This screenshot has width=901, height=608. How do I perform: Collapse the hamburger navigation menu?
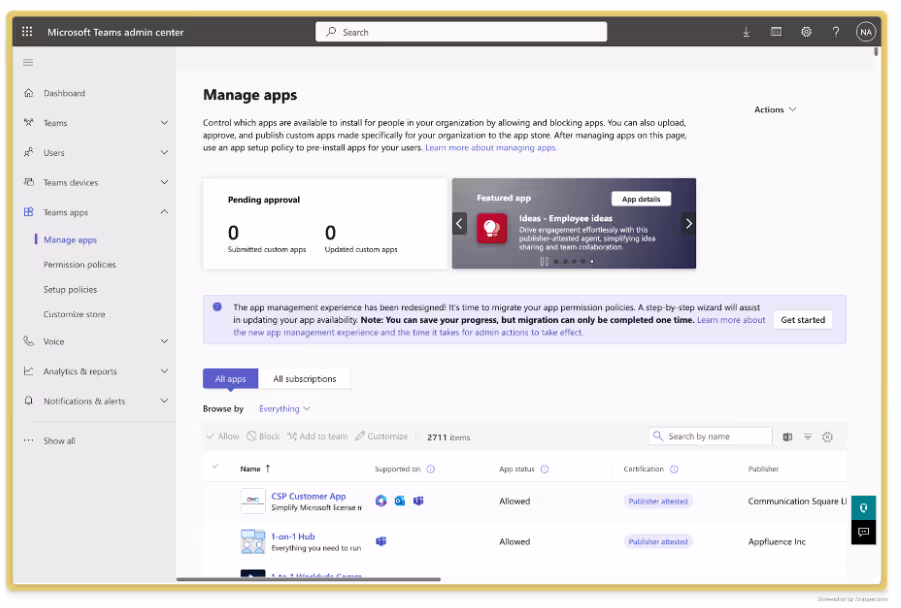28,63
